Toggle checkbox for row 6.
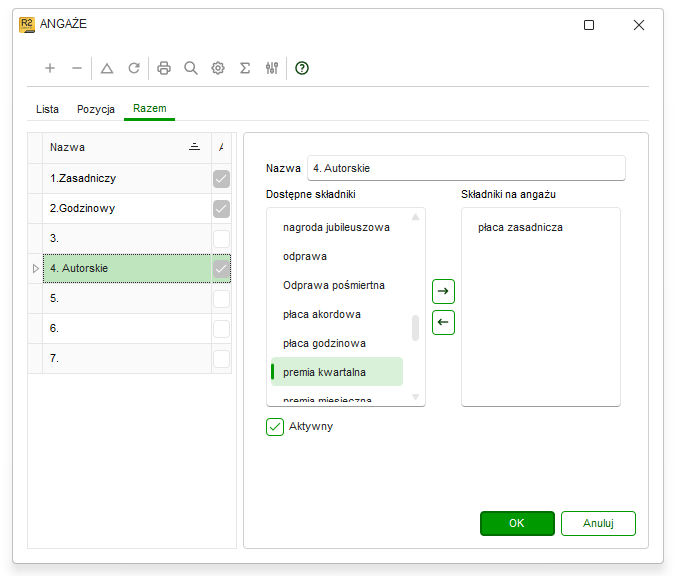The image size is (678, 576). (x=221, y=329)
